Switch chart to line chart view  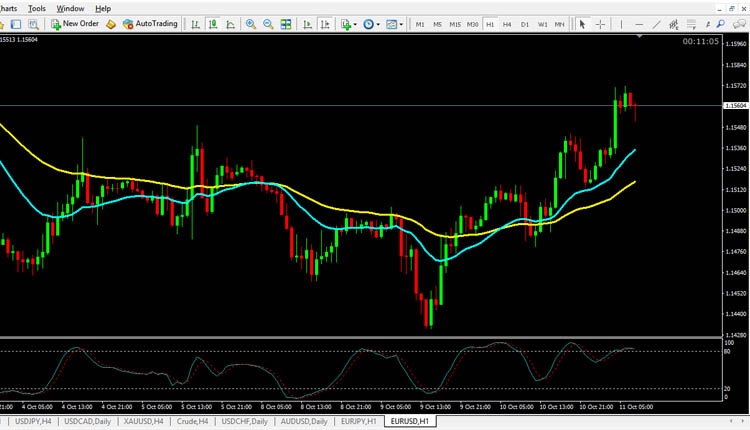231,24
